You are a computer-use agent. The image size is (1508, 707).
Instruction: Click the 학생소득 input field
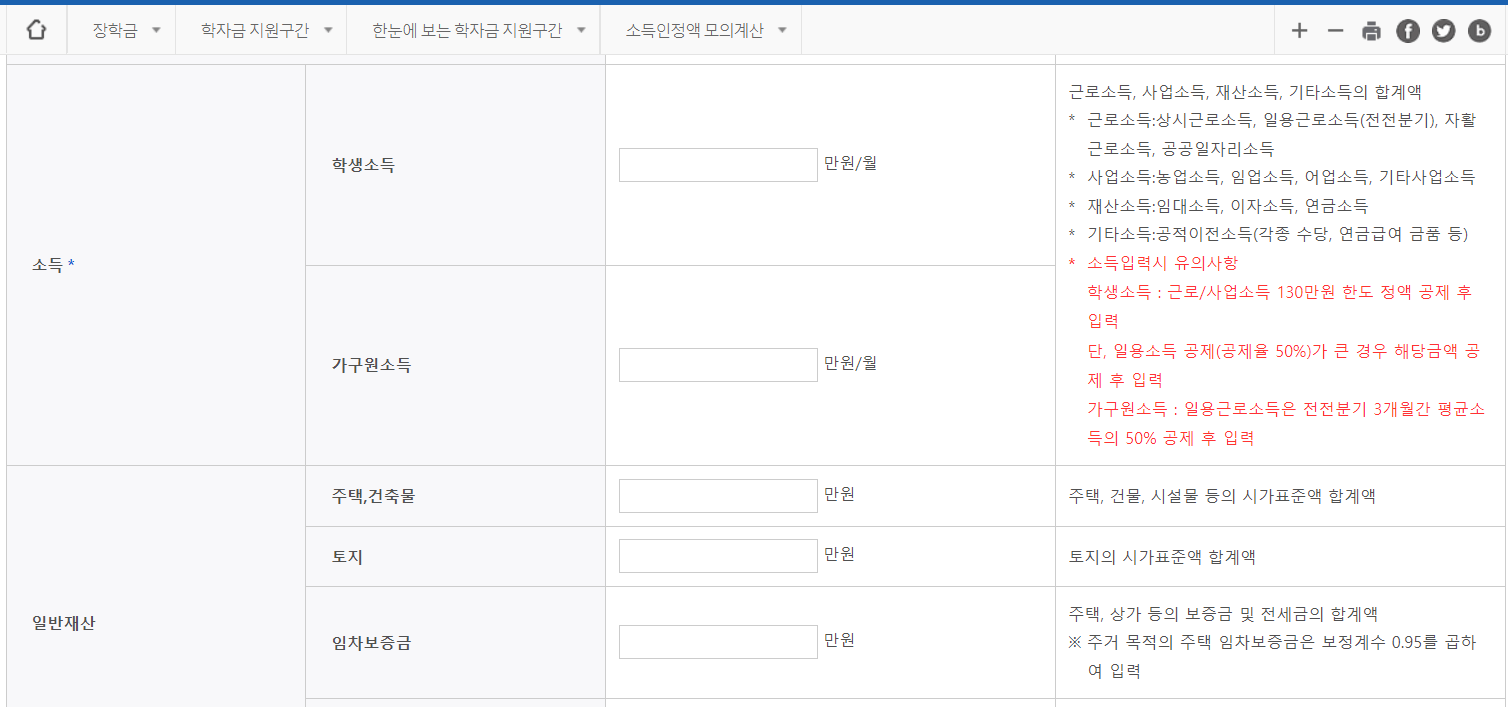[x=718, y=164]
